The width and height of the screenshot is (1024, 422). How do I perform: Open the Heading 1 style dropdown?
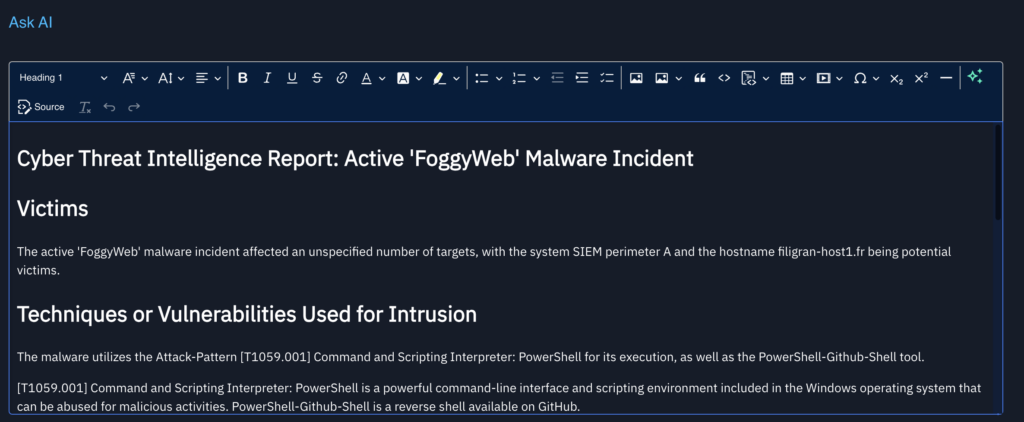(x=64, y=78)
